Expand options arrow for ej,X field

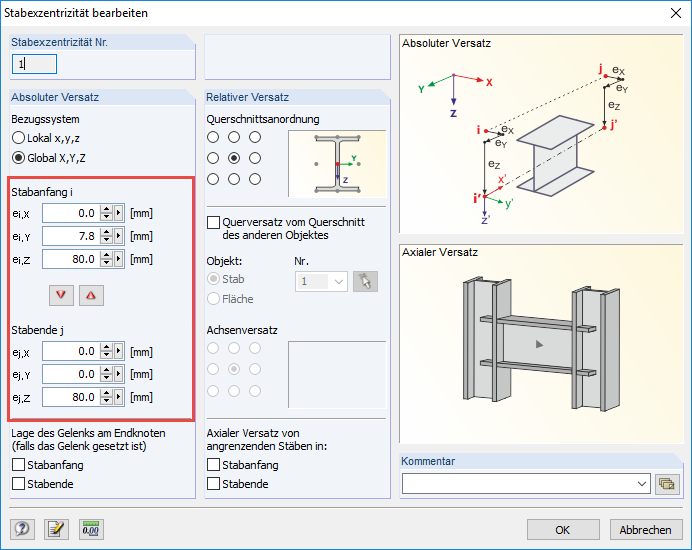tap(118, 351)
